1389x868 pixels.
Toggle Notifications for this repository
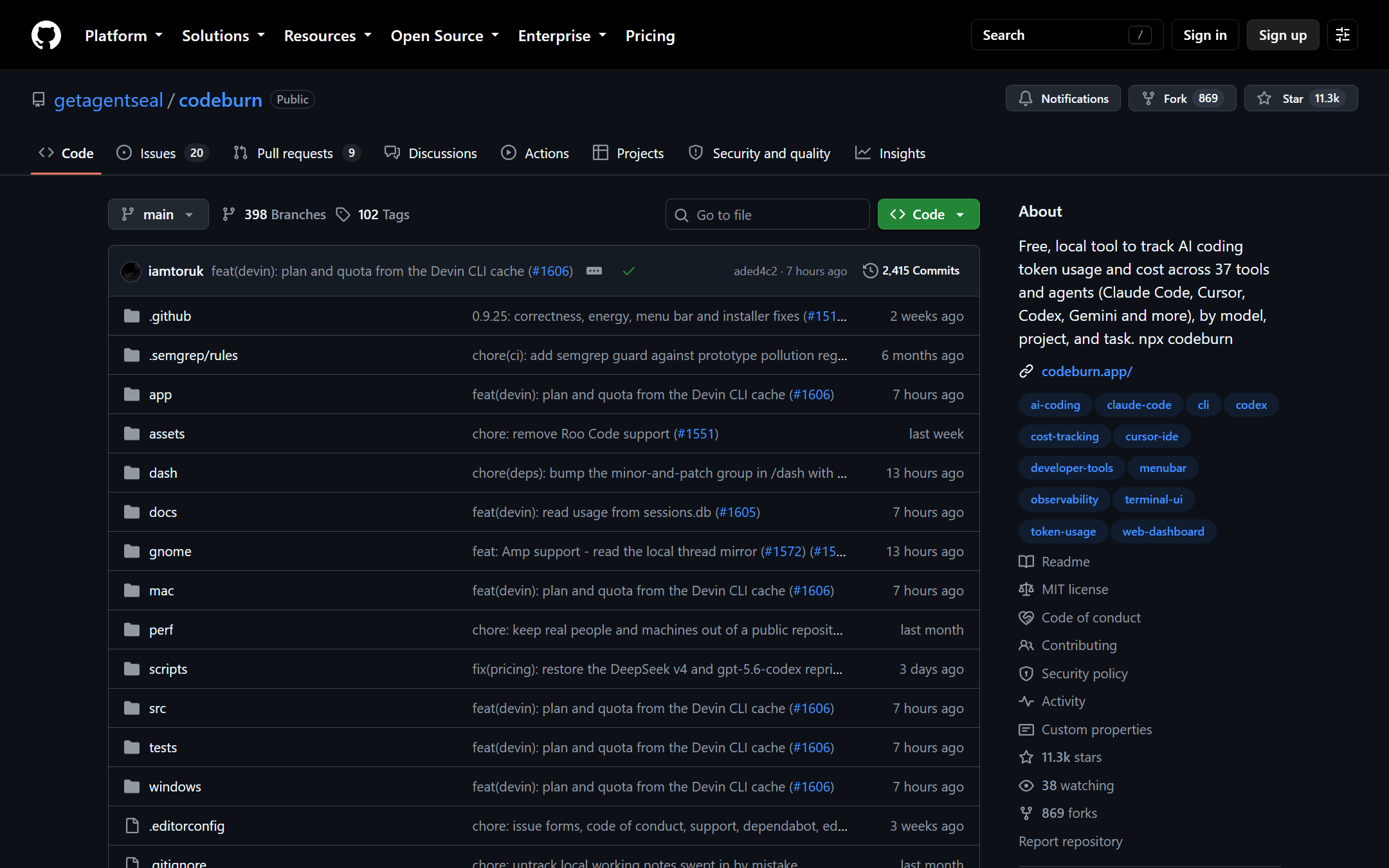(x=1063, y=98)
